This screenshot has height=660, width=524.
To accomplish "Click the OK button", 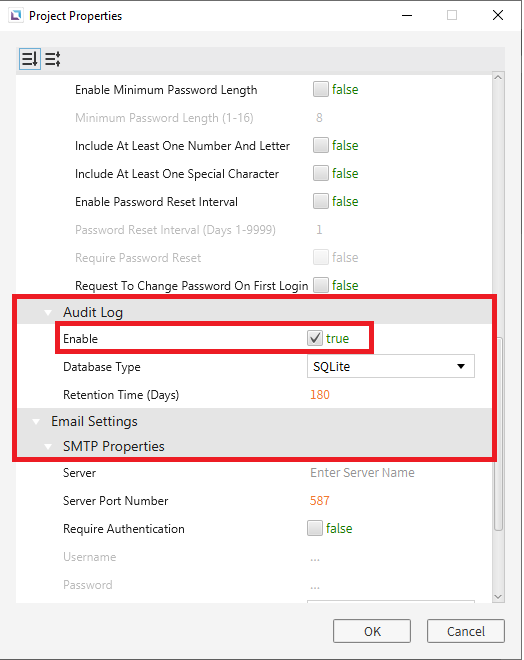I will pyautogui.click(x=372, y=631).
